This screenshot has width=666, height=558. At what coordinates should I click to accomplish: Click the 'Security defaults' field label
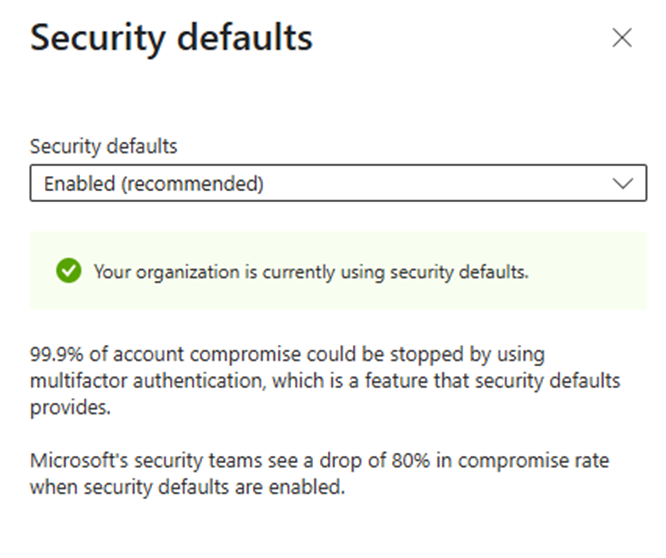tap(103, 147)
